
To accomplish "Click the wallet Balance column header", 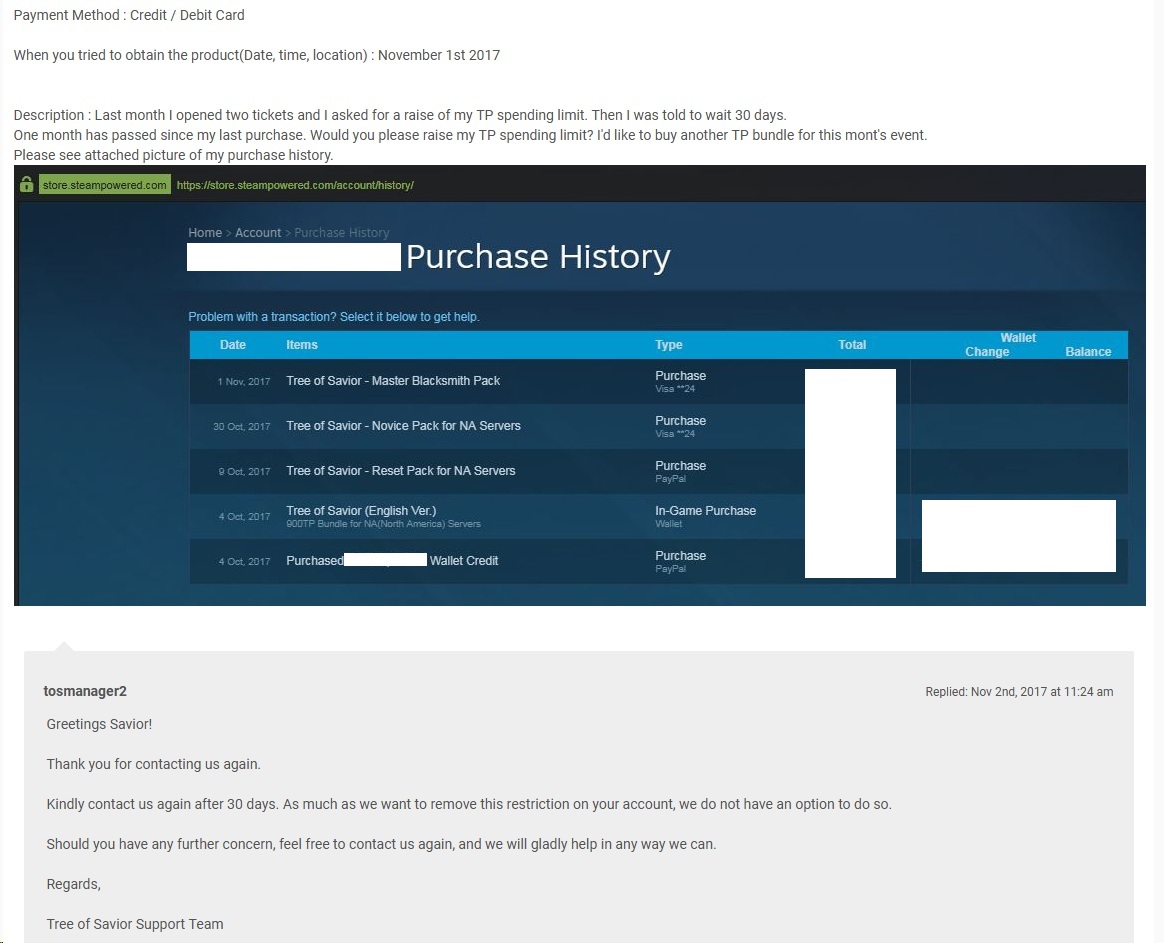I will (x=1088, y=352).
